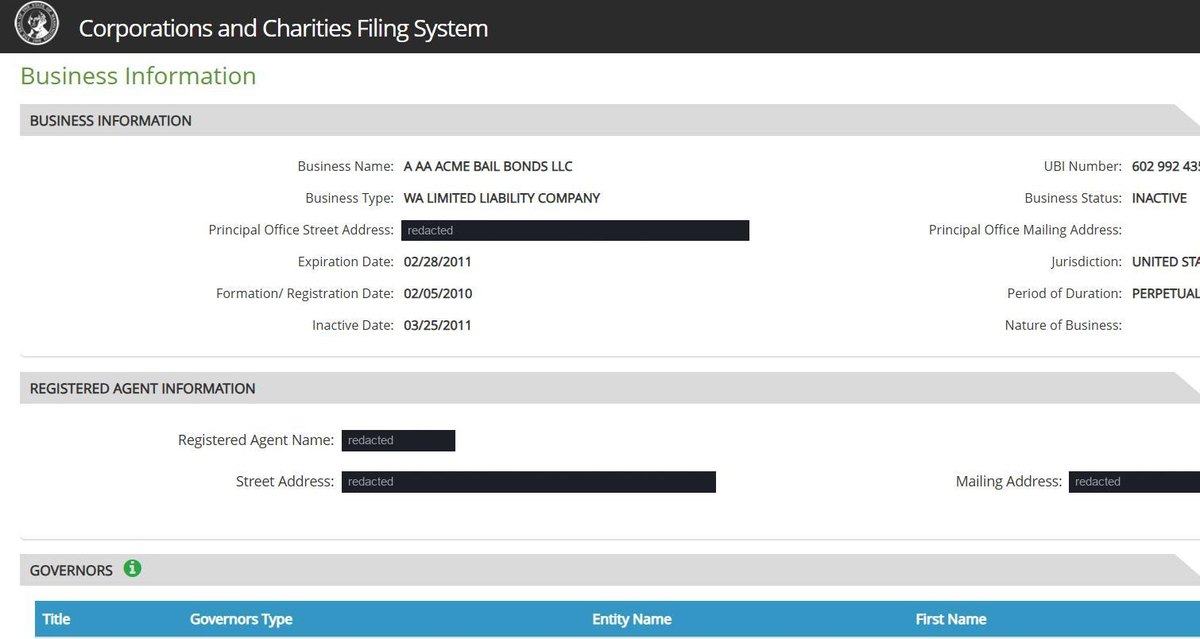The height and width of the screenshot is (639, 1200).
Task: Click the Business Status label
Action: [x=1074, y=198]
